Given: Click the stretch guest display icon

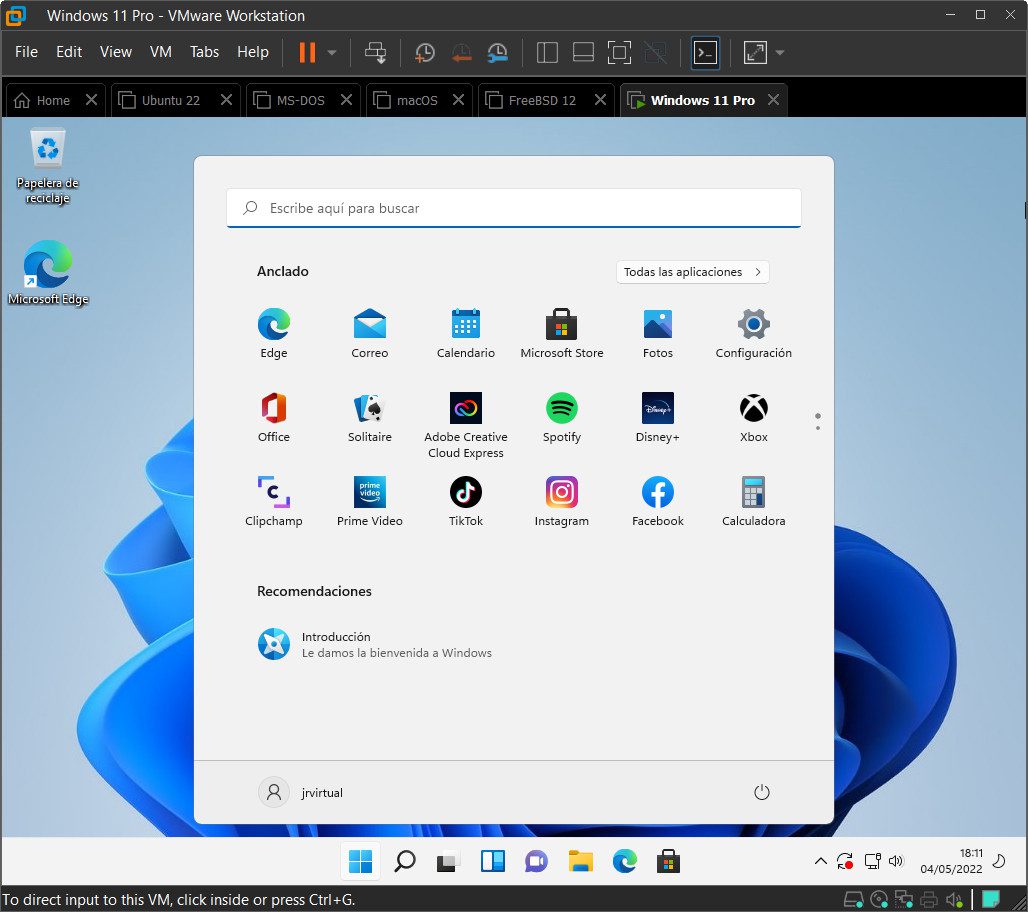Looking at the screenshot, I should click(755, 52).
